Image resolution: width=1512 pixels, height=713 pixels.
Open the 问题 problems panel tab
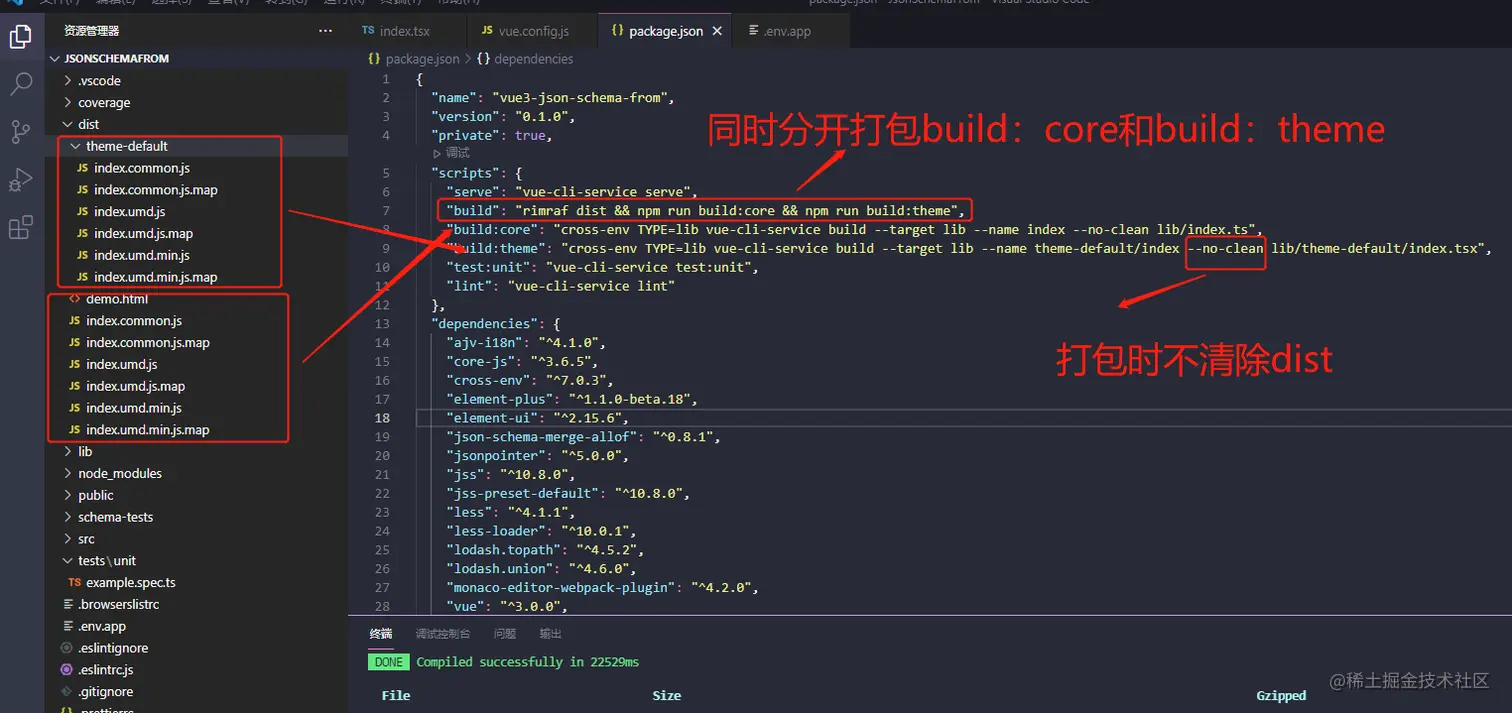pos(505,634)
